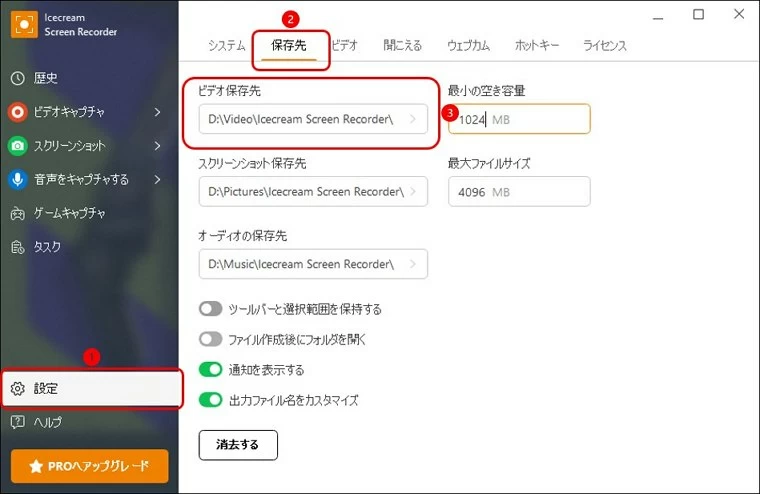Viewport: 760px width, 494px height.
Task: Click the max file size 4096 field
Action: [x=518, y=191]
